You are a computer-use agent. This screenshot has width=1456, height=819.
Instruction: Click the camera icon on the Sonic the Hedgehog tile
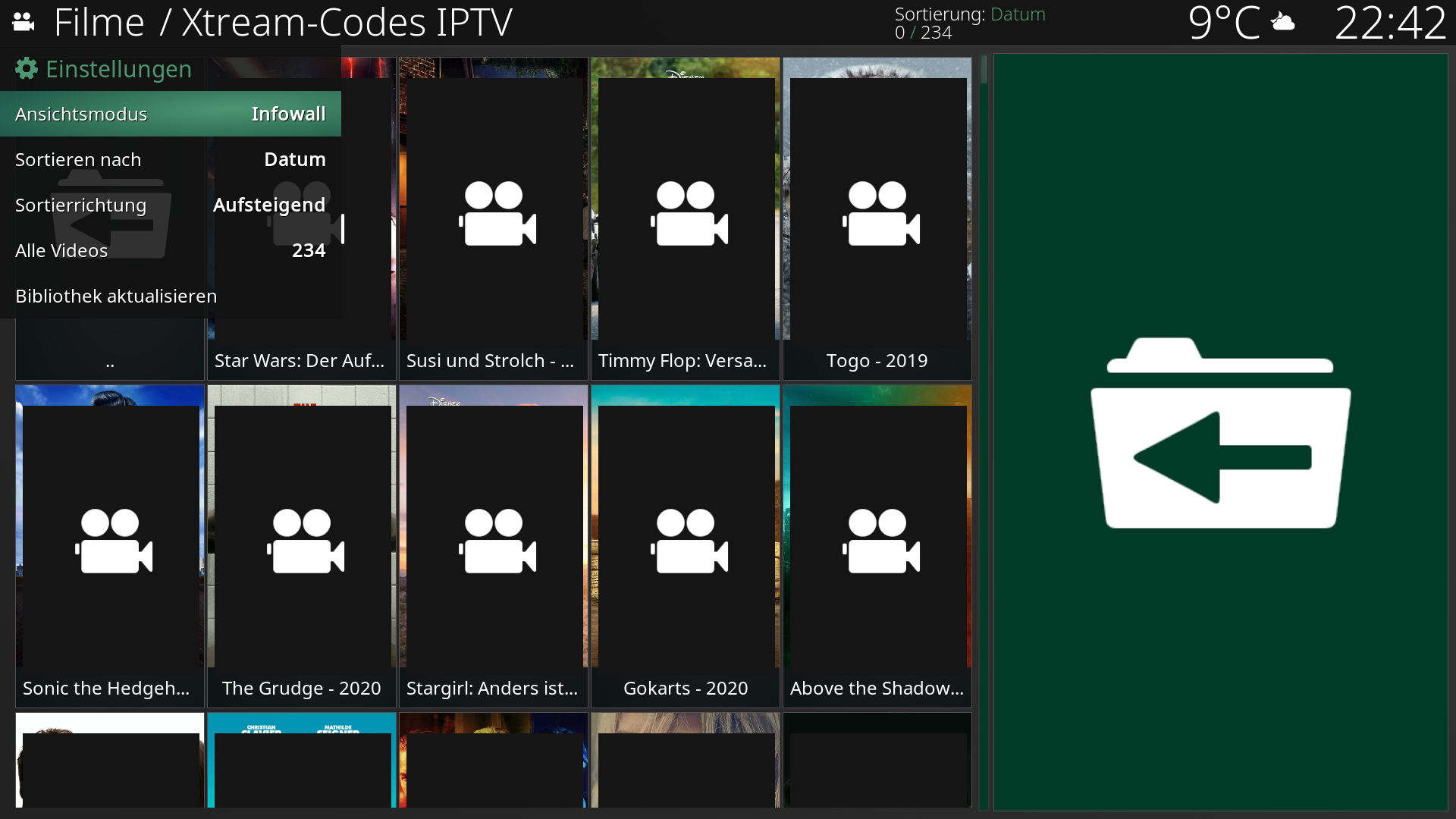(x=114, y=541)
